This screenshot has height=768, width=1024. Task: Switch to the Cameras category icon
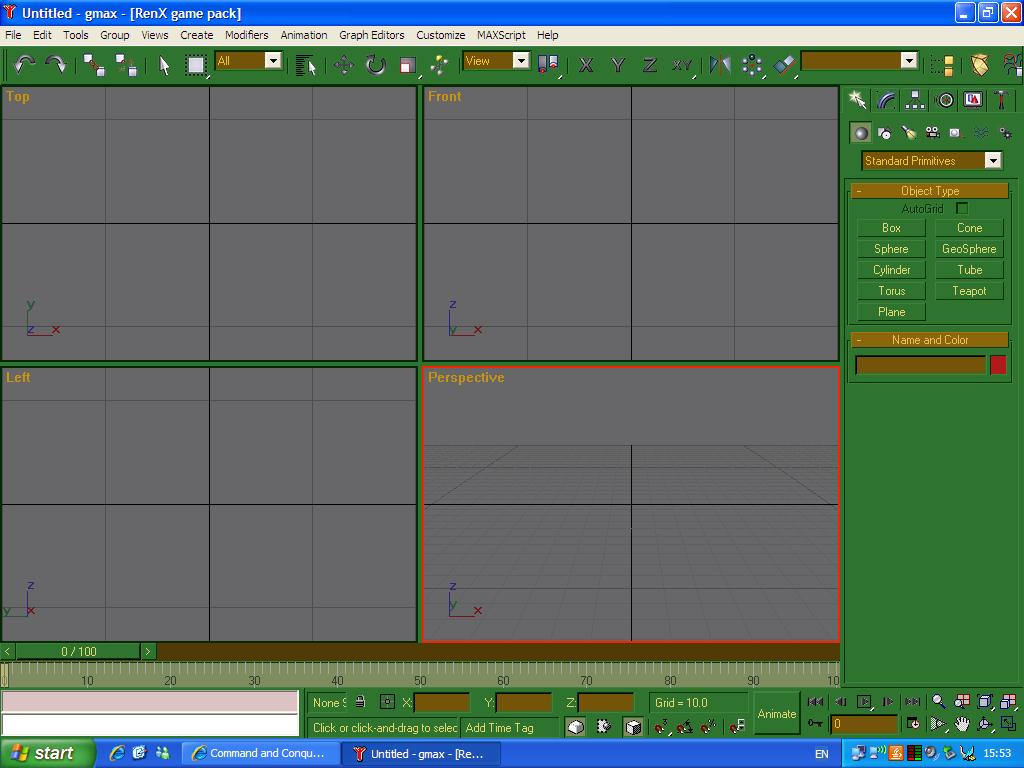[932, 132]
